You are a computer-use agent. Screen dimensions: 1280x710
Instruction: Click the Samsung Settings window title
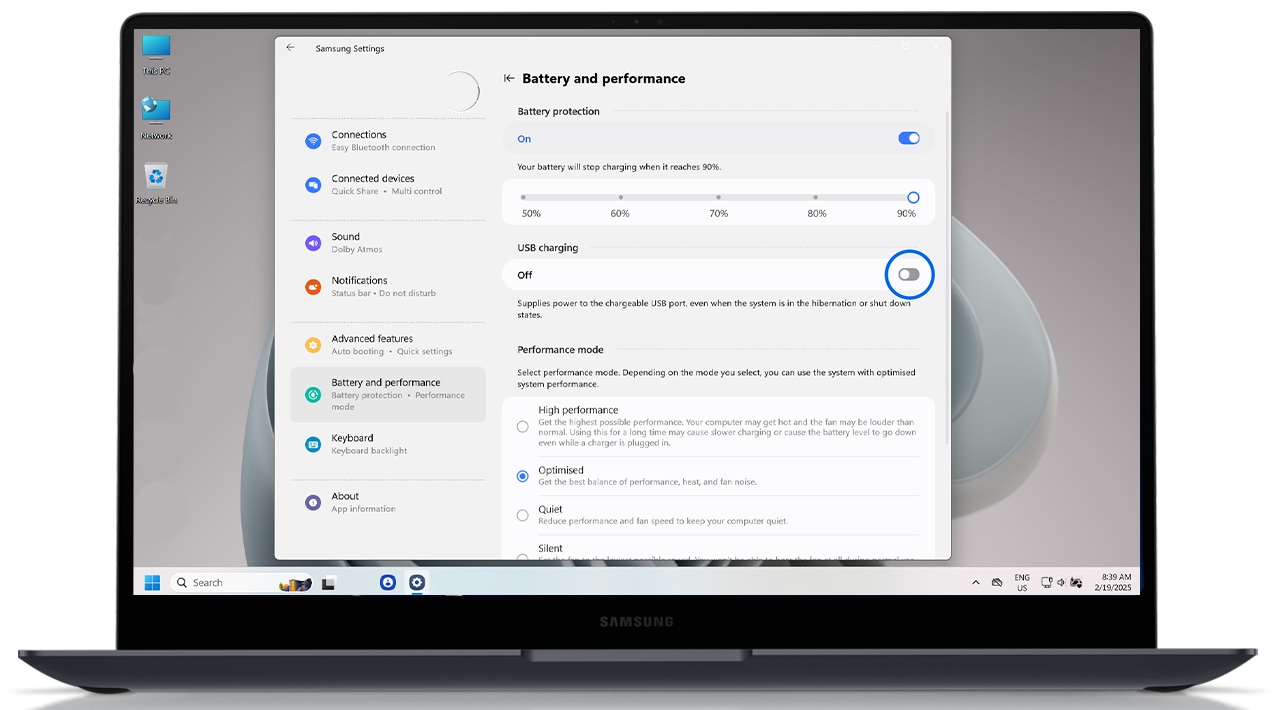(x=350, y=48)
